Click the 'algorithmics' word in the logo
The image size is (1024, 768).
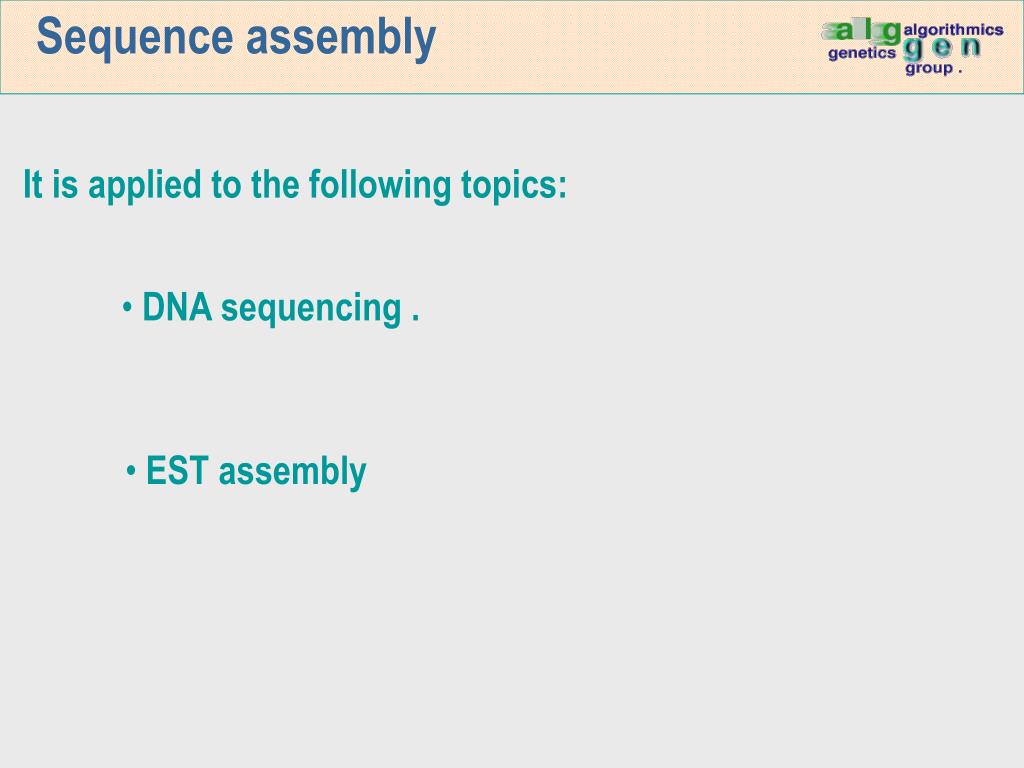click(953, 29)
